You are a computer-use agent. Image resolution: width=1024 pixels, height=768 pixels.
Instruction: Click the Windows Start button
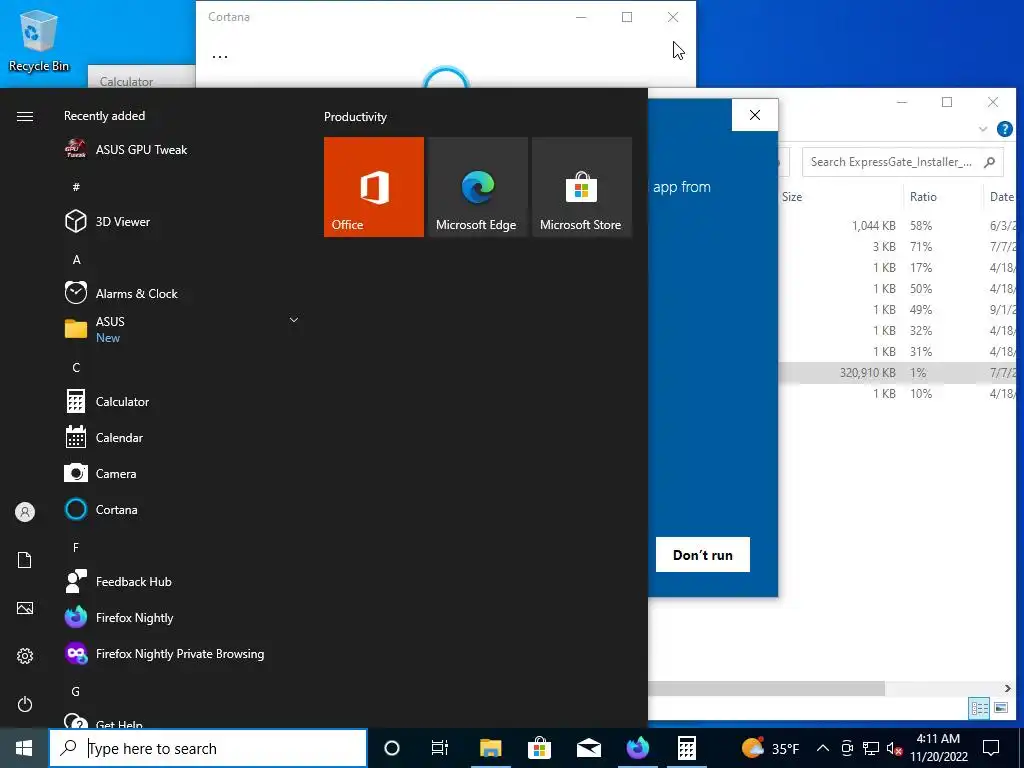click(24, 748)
